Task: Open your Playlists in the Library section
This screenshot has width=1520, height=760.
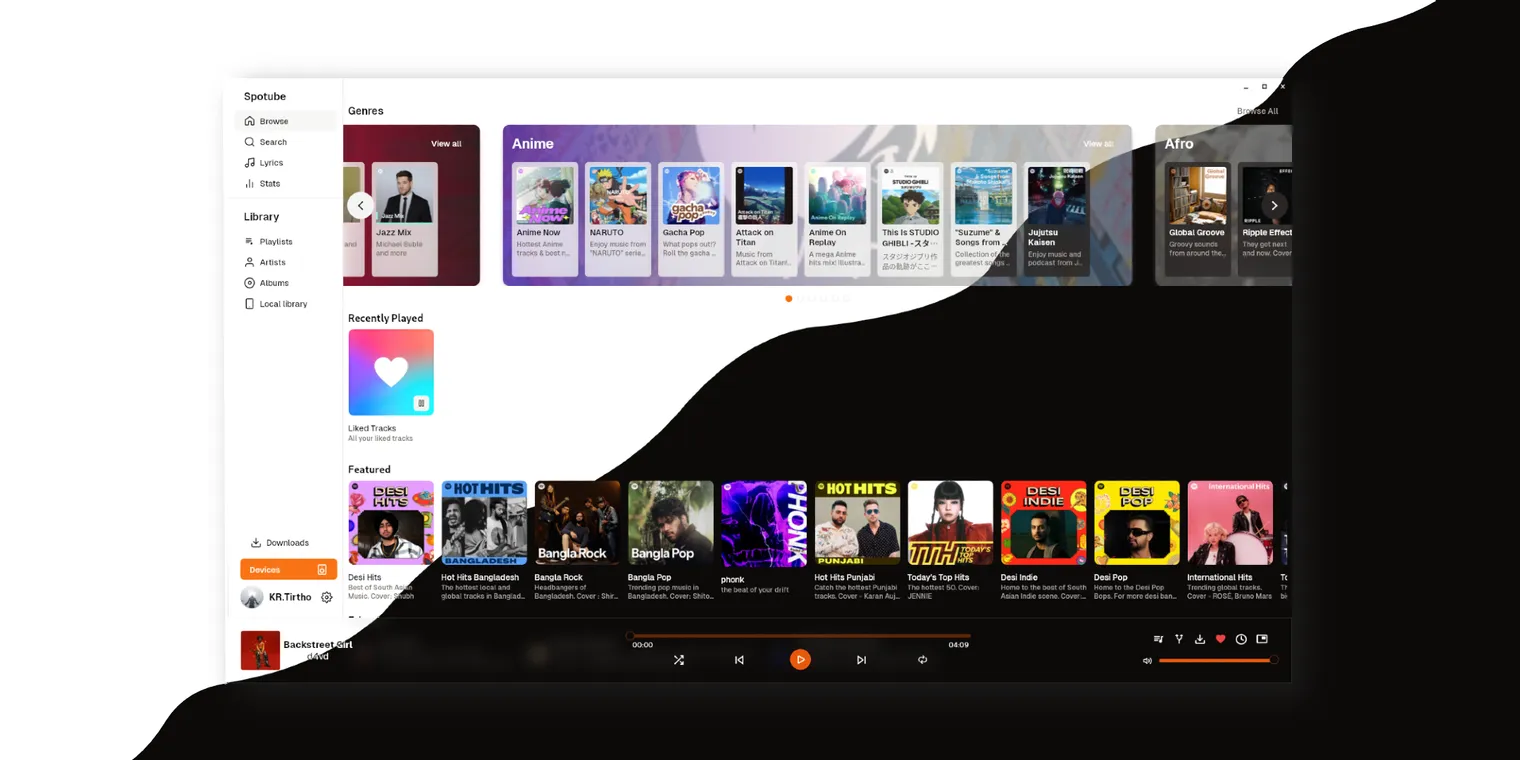Action: [274, 241]
